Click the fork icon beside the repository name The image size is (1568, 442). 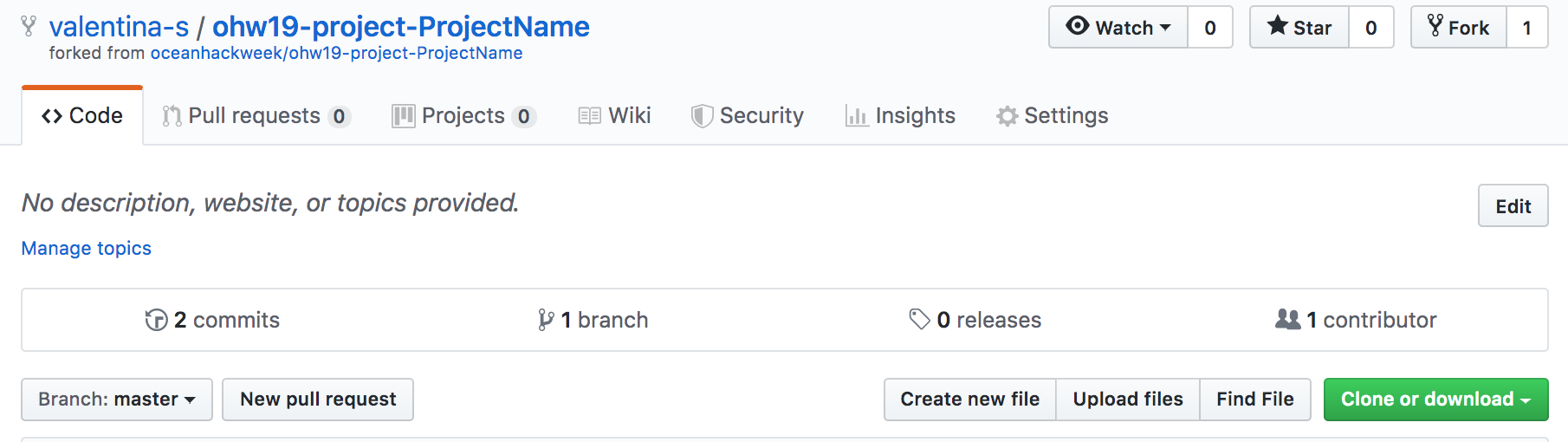point(29,27)
